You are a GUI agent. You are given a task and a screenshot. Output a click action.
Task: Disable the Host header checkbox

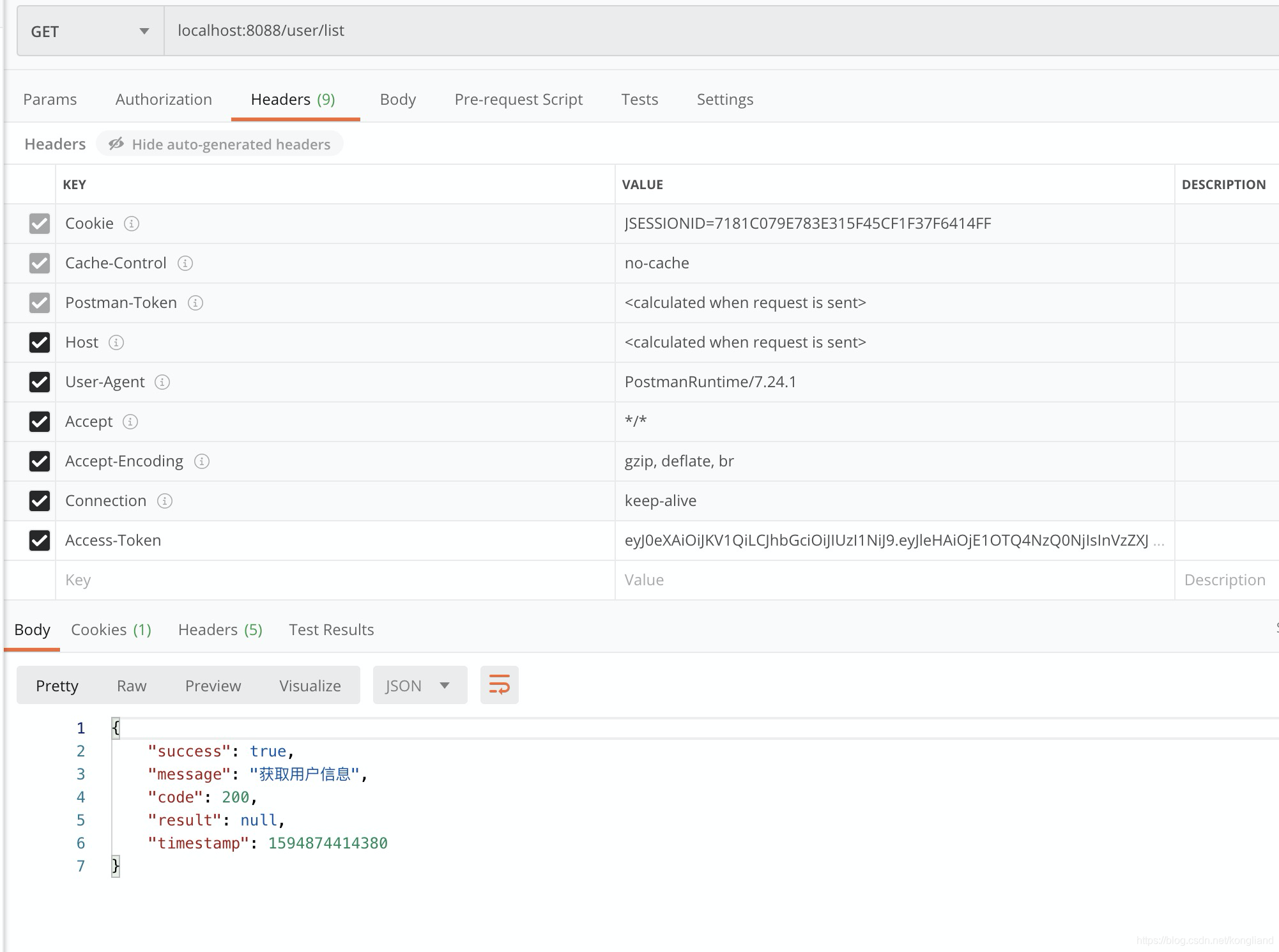pos(40,342)
